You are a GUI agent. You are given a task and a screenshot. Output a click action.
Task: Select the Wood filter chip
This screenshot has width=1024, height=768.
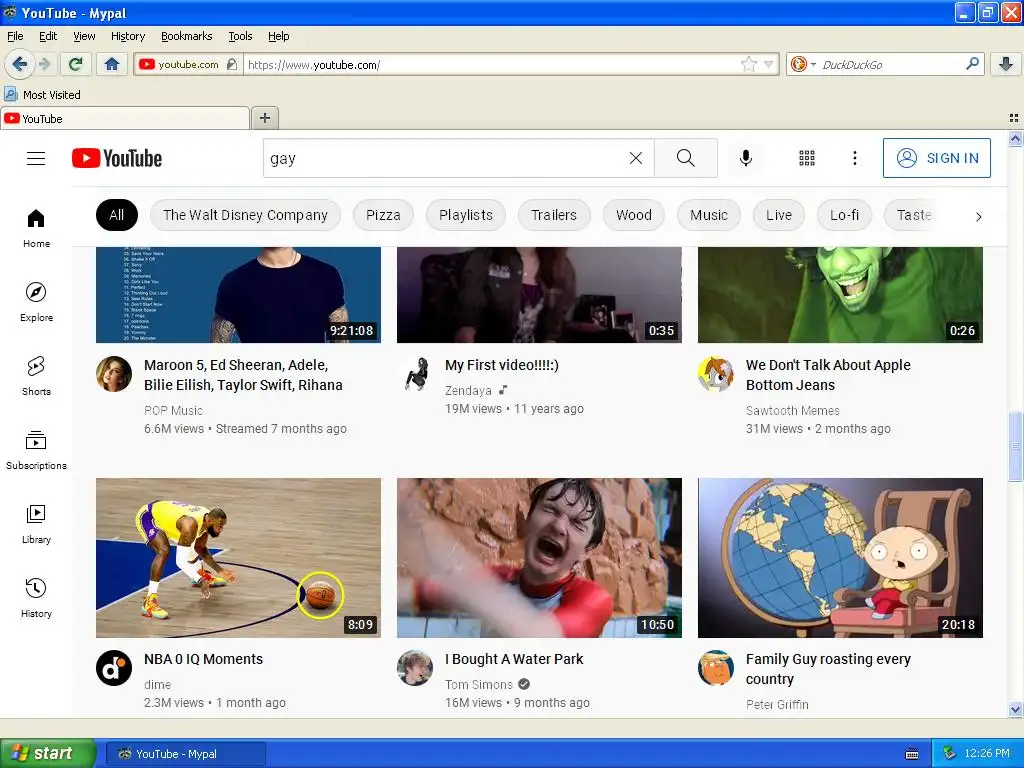[x=633, y=215]
